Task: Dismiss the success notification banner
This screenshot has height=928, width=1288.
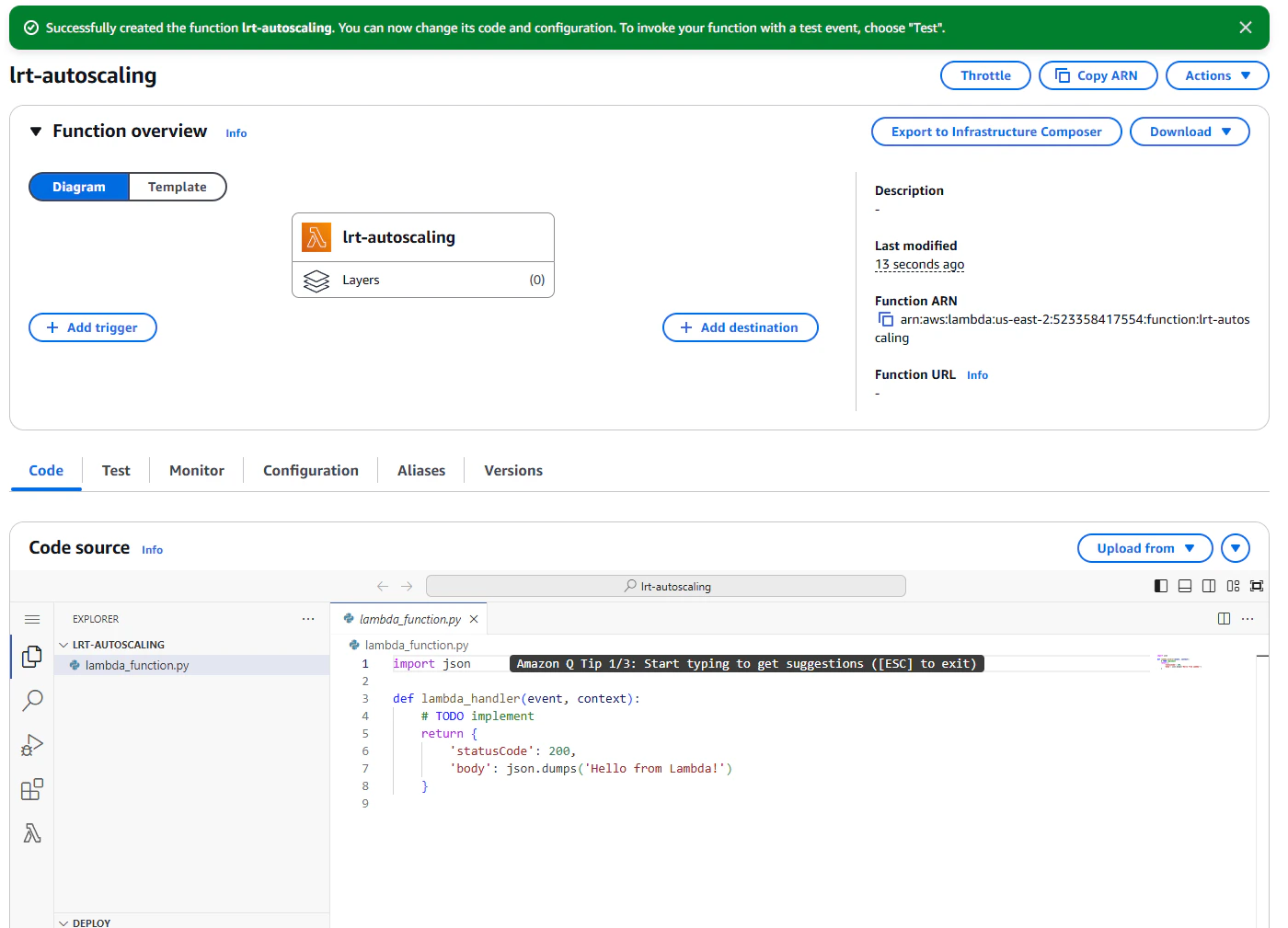Action: coord(1245,28)
